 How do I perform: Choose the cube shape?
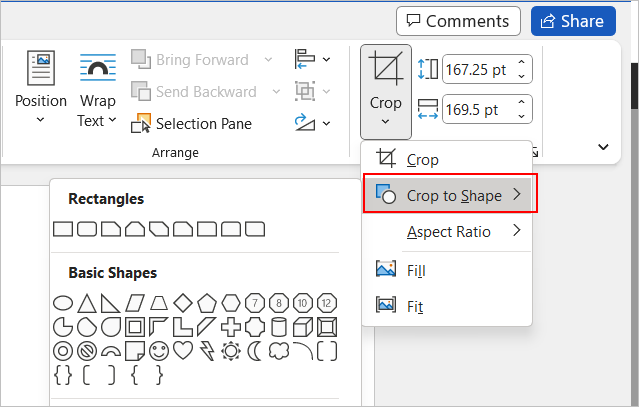pos(303,327)
